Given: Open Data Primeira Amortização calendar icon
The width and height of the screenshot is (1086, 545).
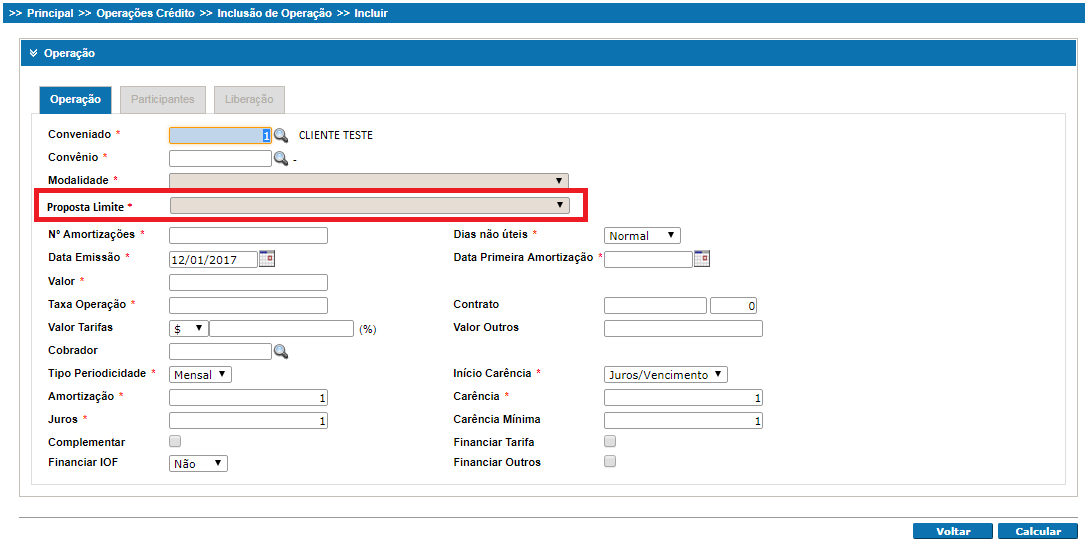Looking at the screenshot, I should click(701, 258).
